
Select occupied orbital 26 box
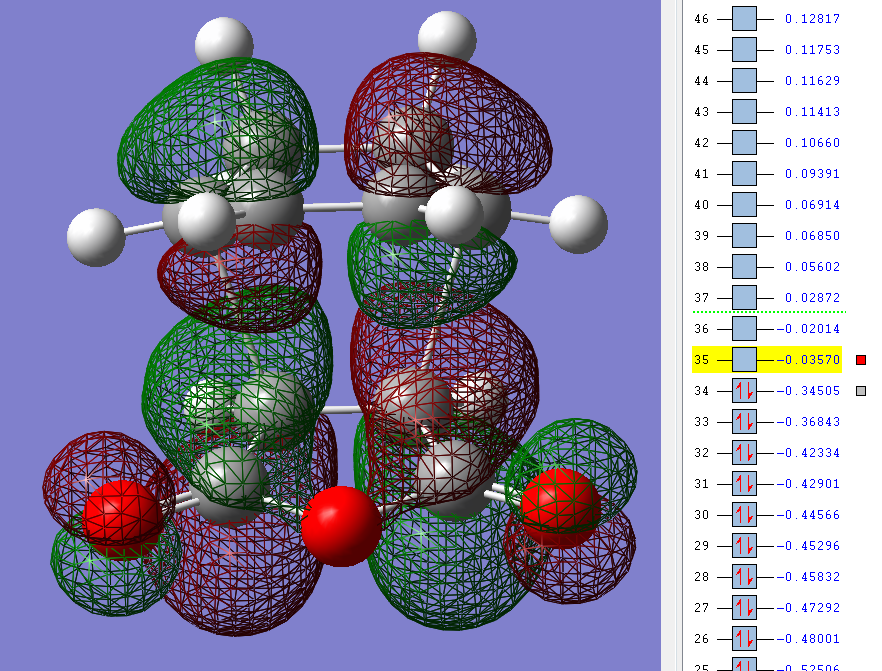[x=744, y=638]
